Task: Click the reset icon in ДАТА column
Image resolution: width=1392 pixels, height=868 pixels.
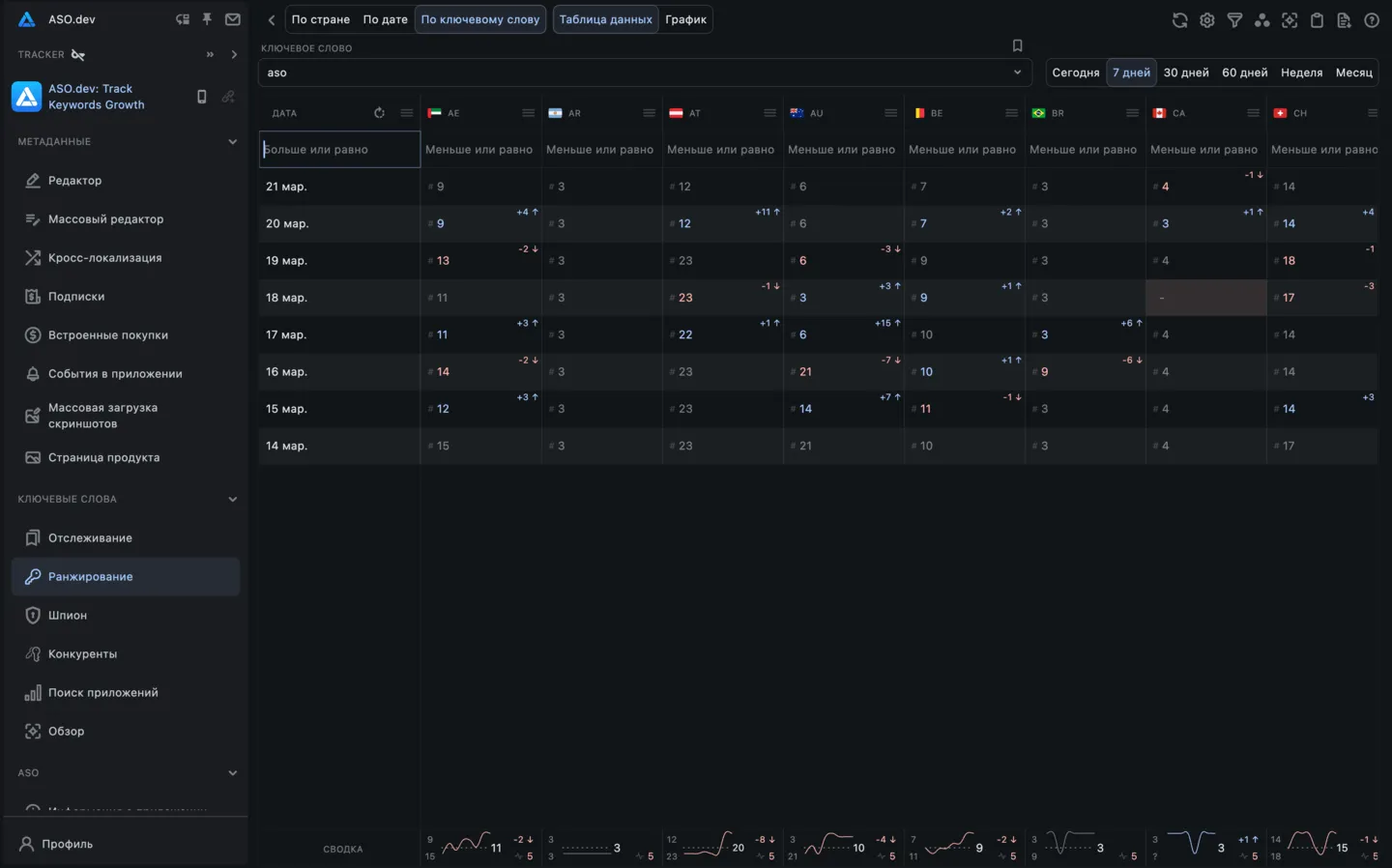Action: [x=379, y=113]
